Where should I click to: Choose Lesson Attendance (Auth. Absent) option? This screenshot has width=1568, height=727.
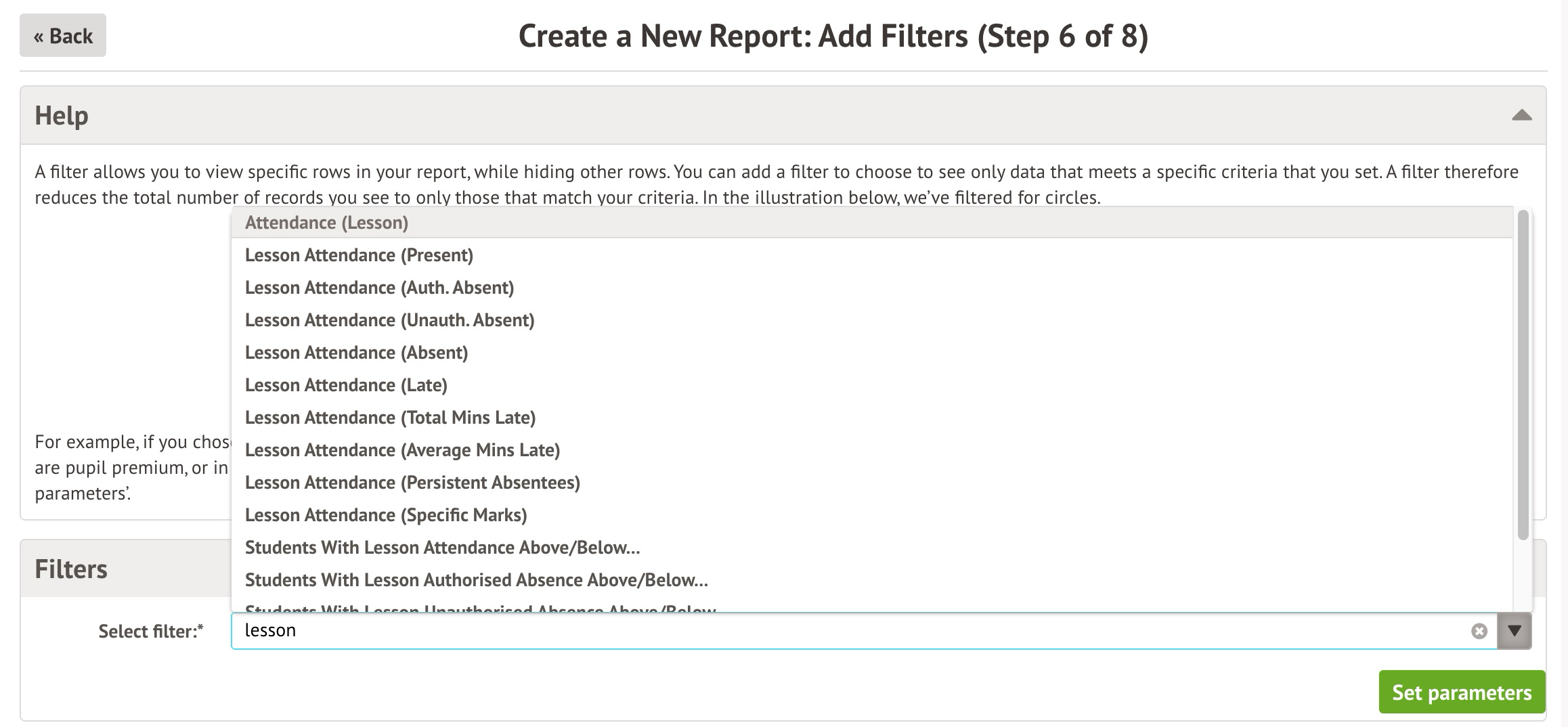(379, 288)
